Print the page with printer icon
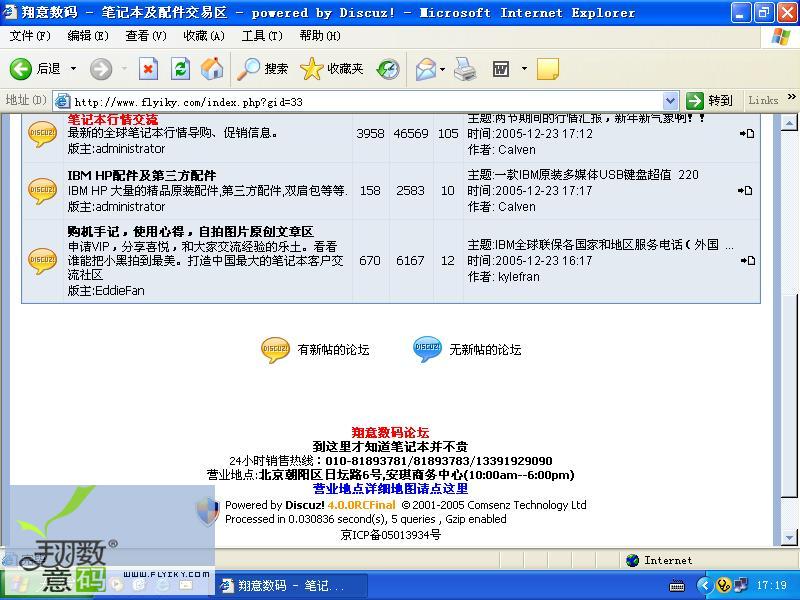The image size is (800, 600). [465, 69]
